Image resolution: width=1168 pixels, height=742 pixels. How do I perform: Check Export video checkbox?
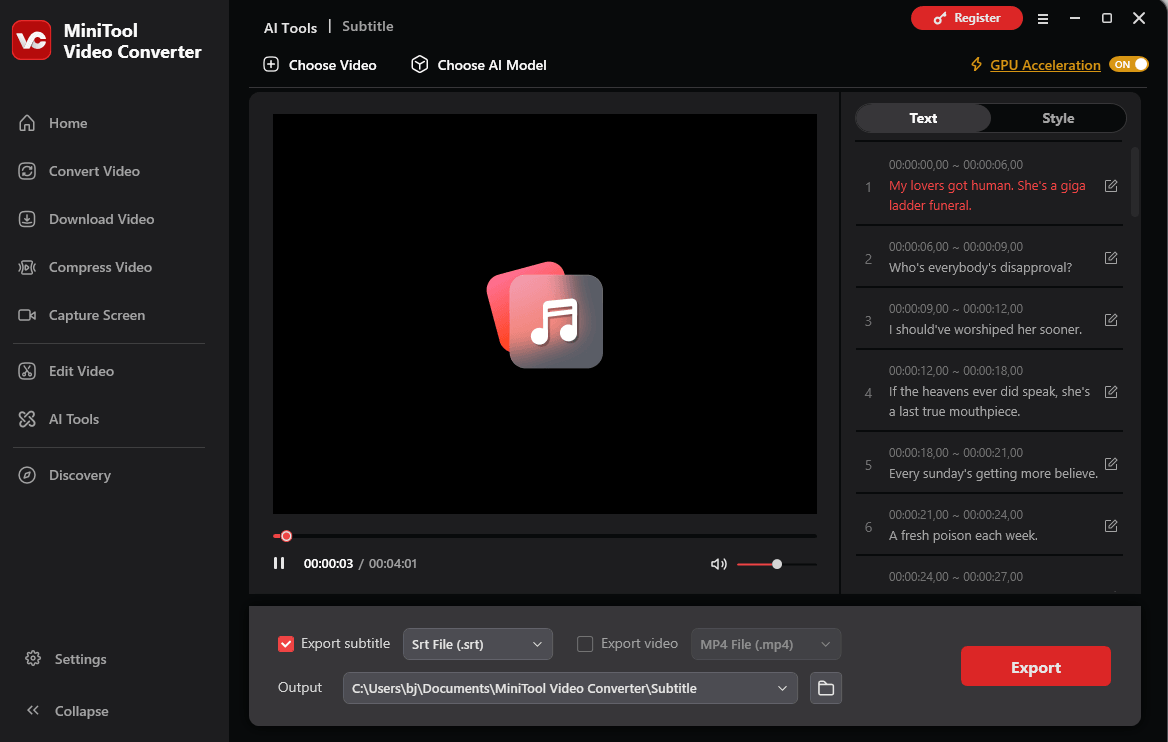585,644
